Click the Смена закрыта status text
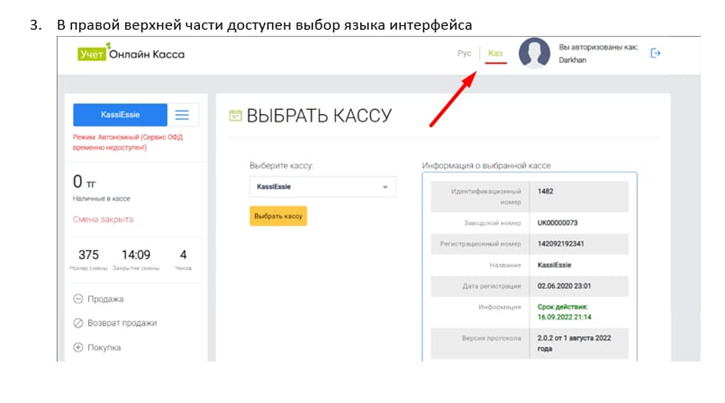 click(103, 219)
